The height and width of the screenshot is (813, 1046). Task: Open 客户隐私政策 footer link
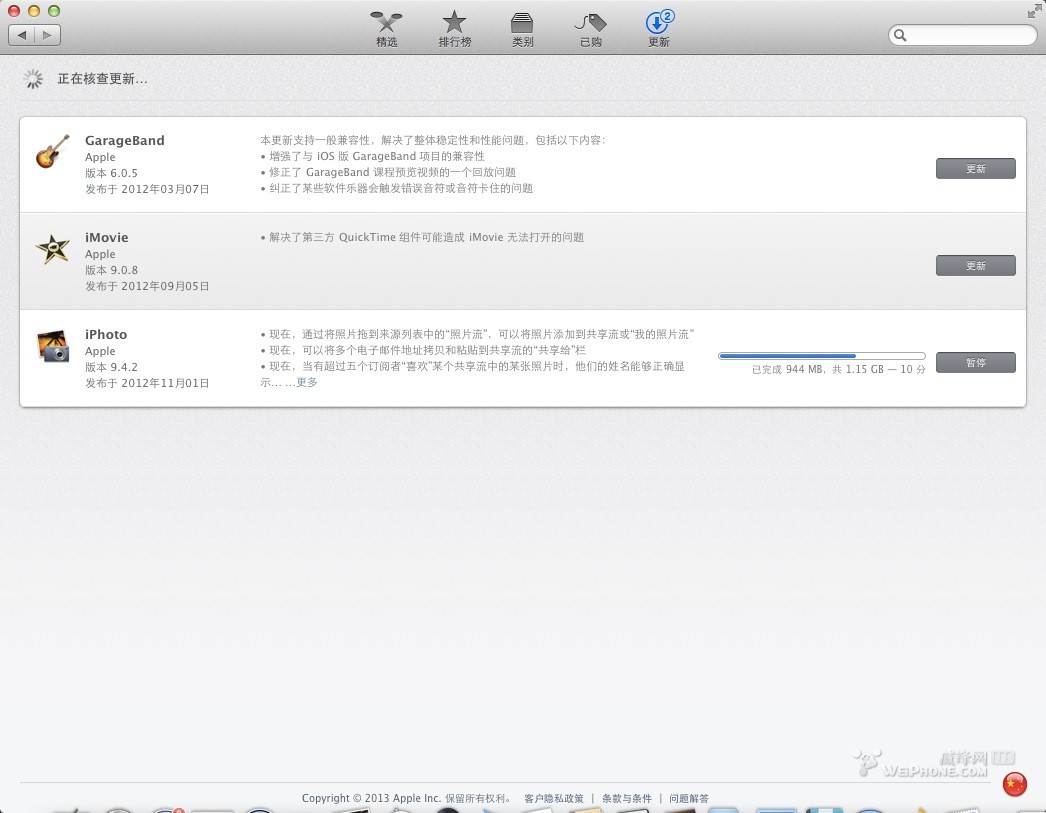coord(554,798)
